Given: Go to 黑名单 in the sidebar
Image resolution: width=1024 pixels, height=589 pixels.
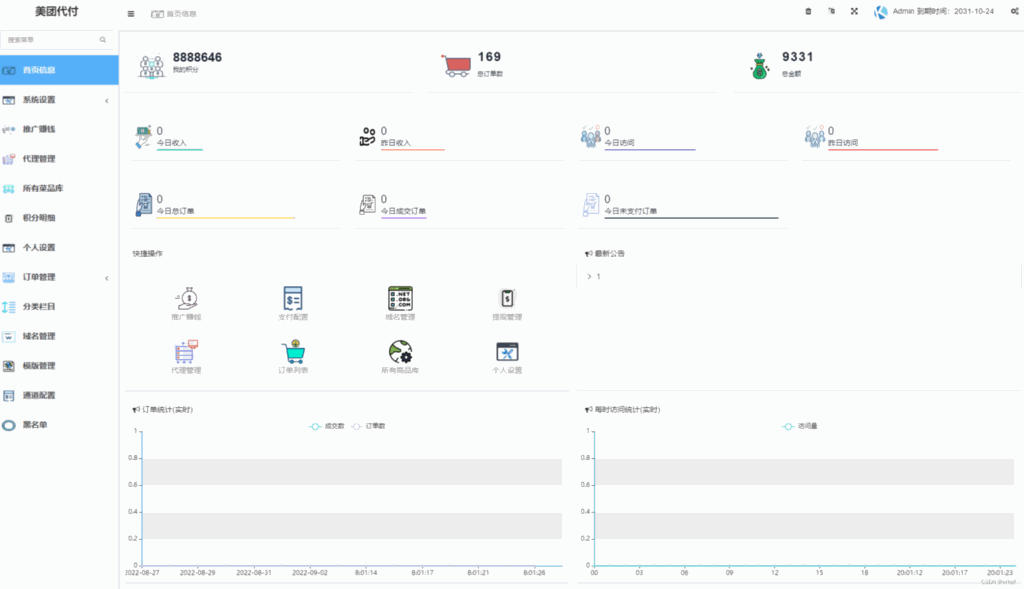Looking at the screenshot, I should (x=35, y=425).
